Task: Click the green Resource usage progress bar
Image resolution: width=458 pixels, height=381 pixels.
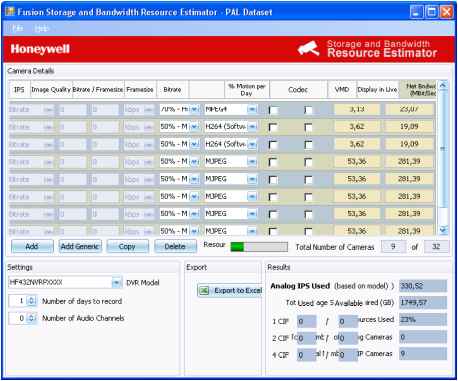Action: tap(259, 247)
